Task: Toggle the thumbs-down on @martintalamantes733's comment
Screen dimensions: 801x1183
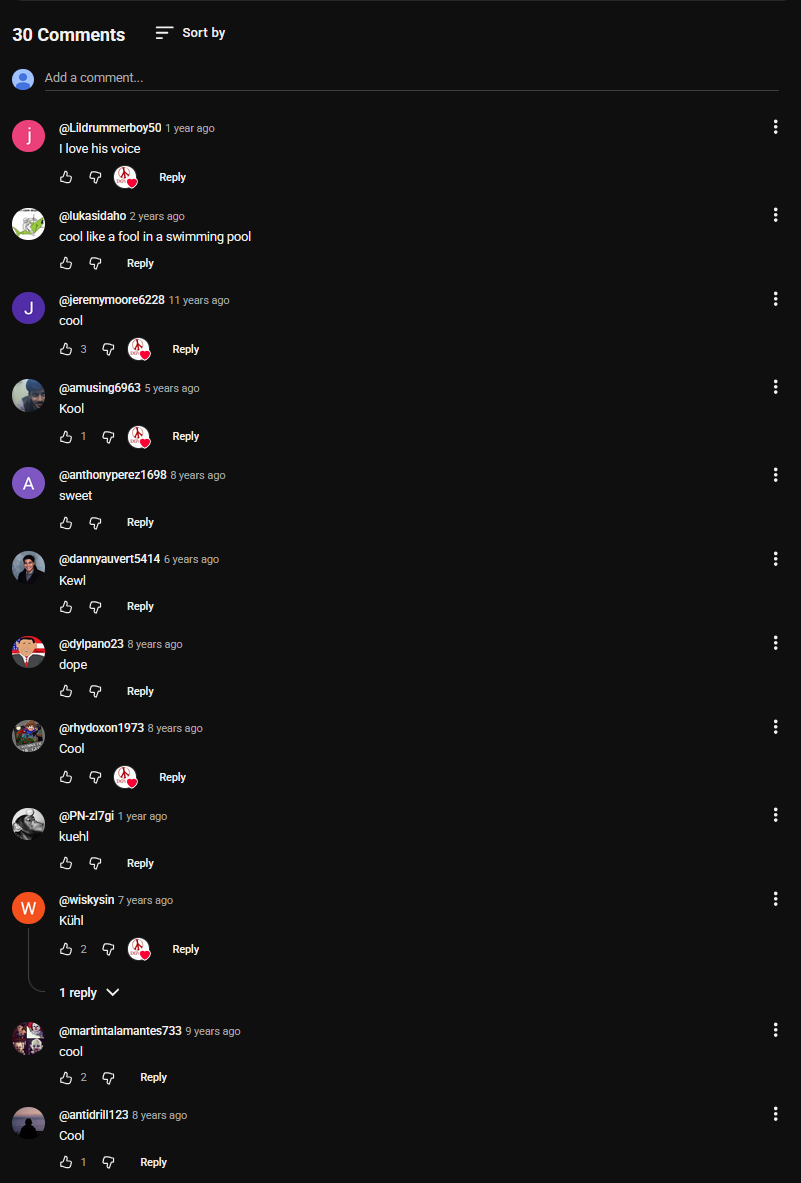Action: pos(109,1077)
